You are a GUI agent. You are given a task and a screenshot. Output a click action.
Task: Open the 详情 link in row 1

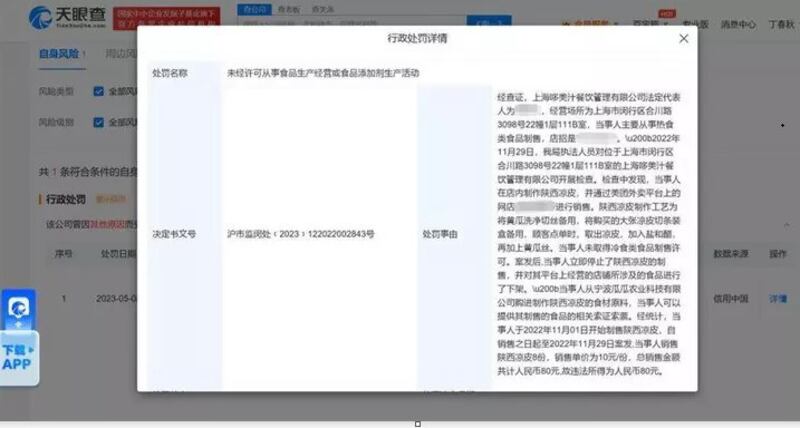tap(778, 298)
